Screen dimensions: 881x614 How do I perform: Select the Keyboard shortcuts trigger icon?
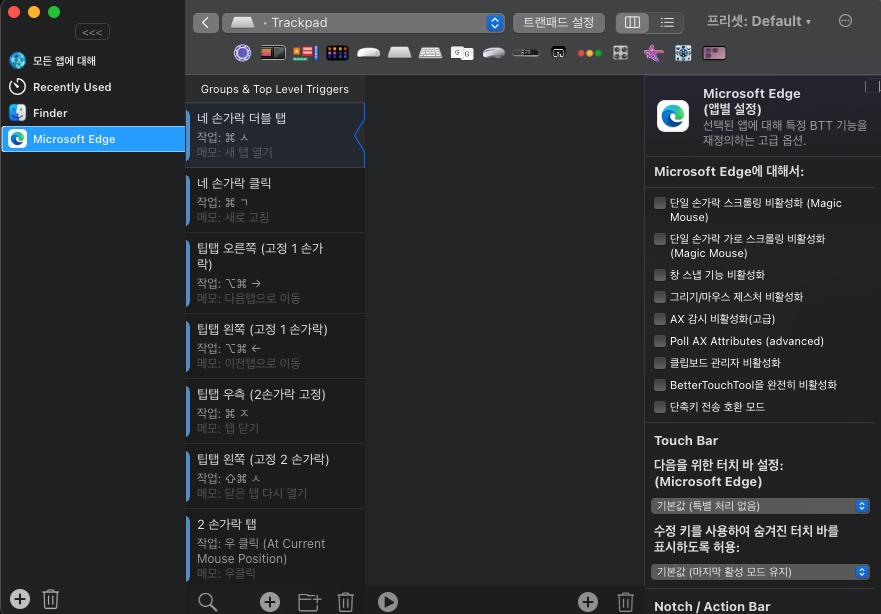(430, 53)
